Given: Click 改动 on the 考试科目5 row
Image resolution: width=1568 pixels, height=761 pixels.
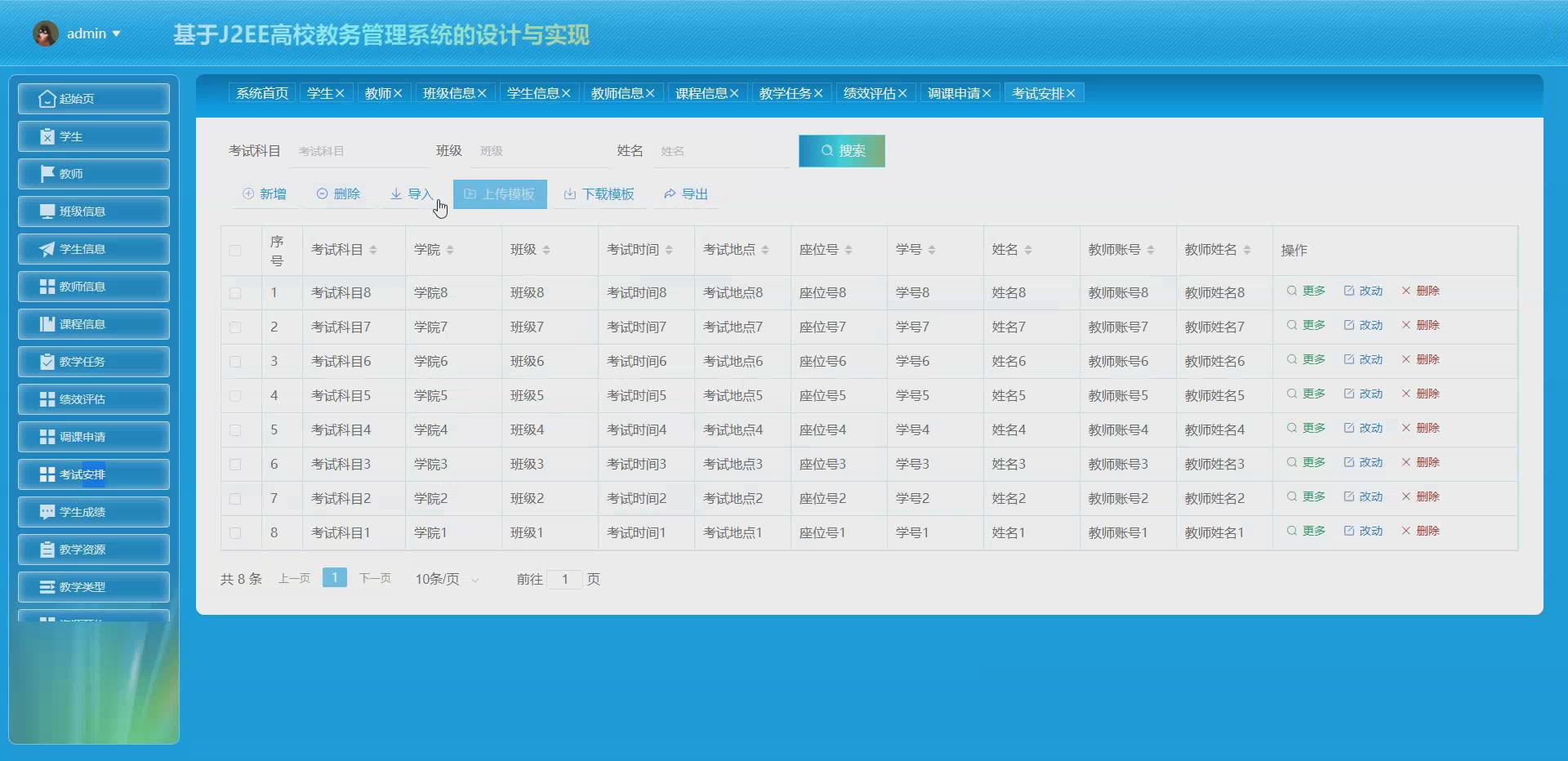Looking at the screenshot, I should coord(1364,394).
